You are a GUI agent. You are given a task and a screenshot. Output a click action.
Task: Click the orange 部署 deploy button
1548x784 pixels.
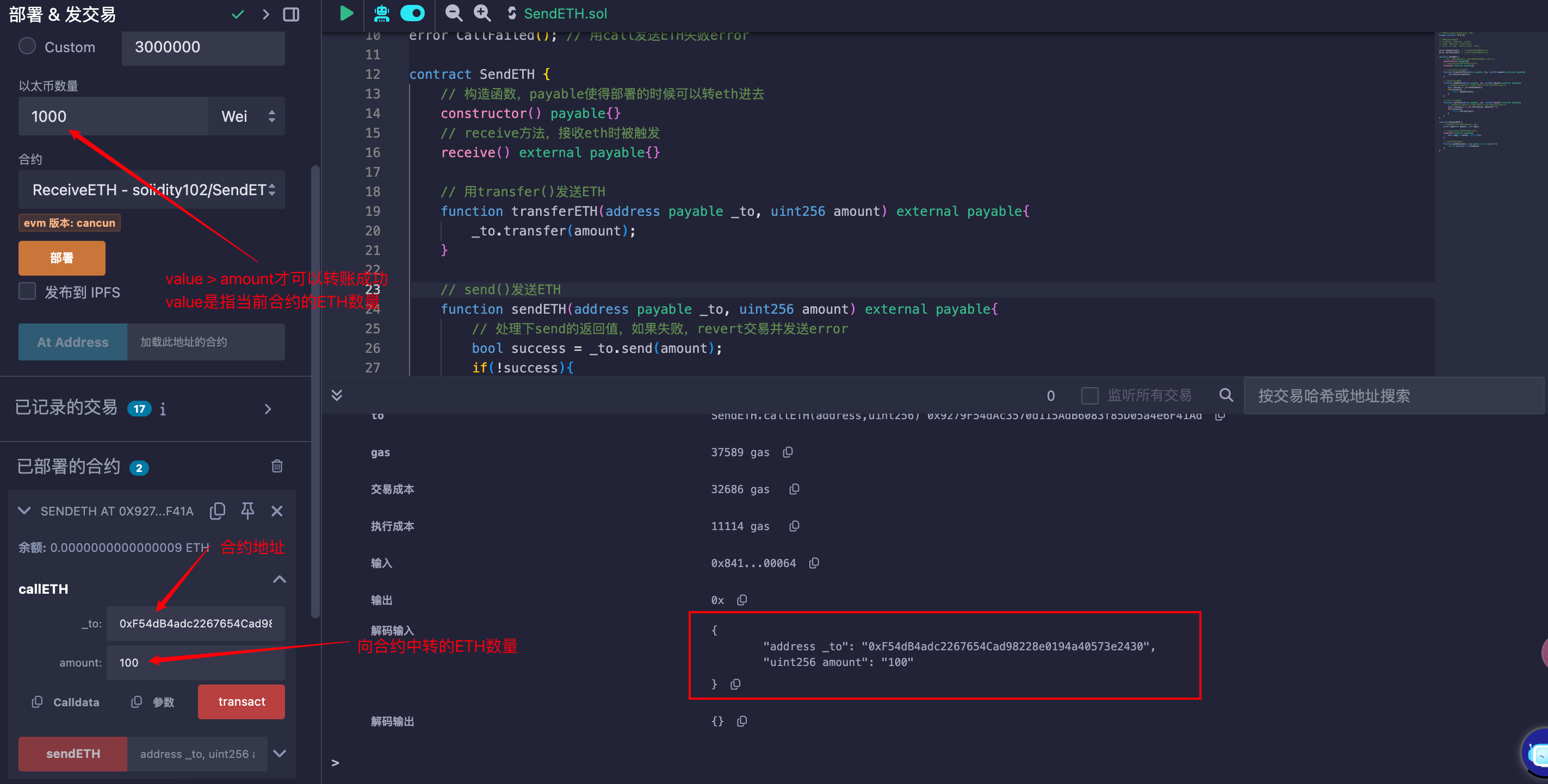pos(62,258)
